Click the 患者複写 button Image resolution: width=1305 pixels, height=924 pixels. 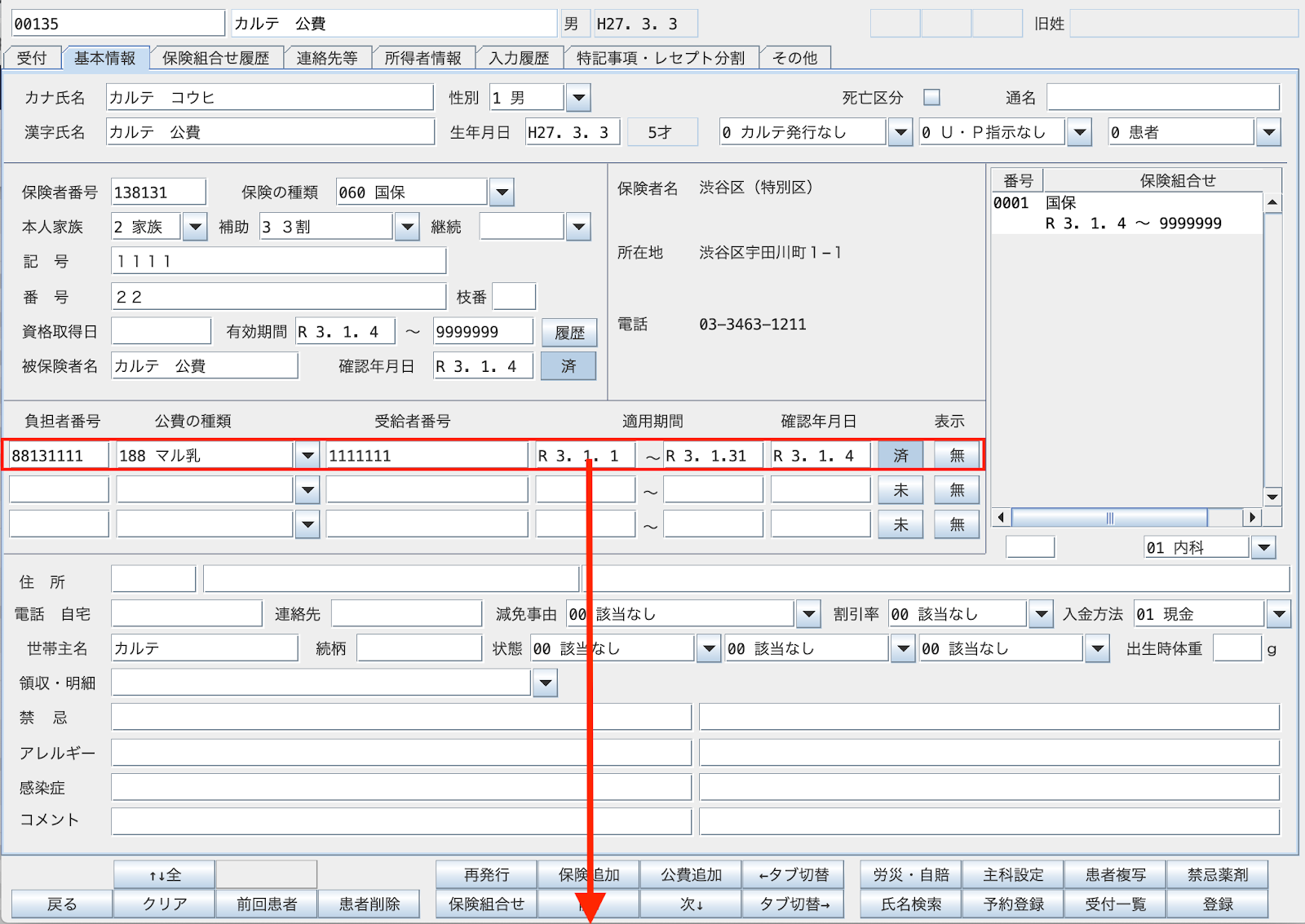point(1115,874)
